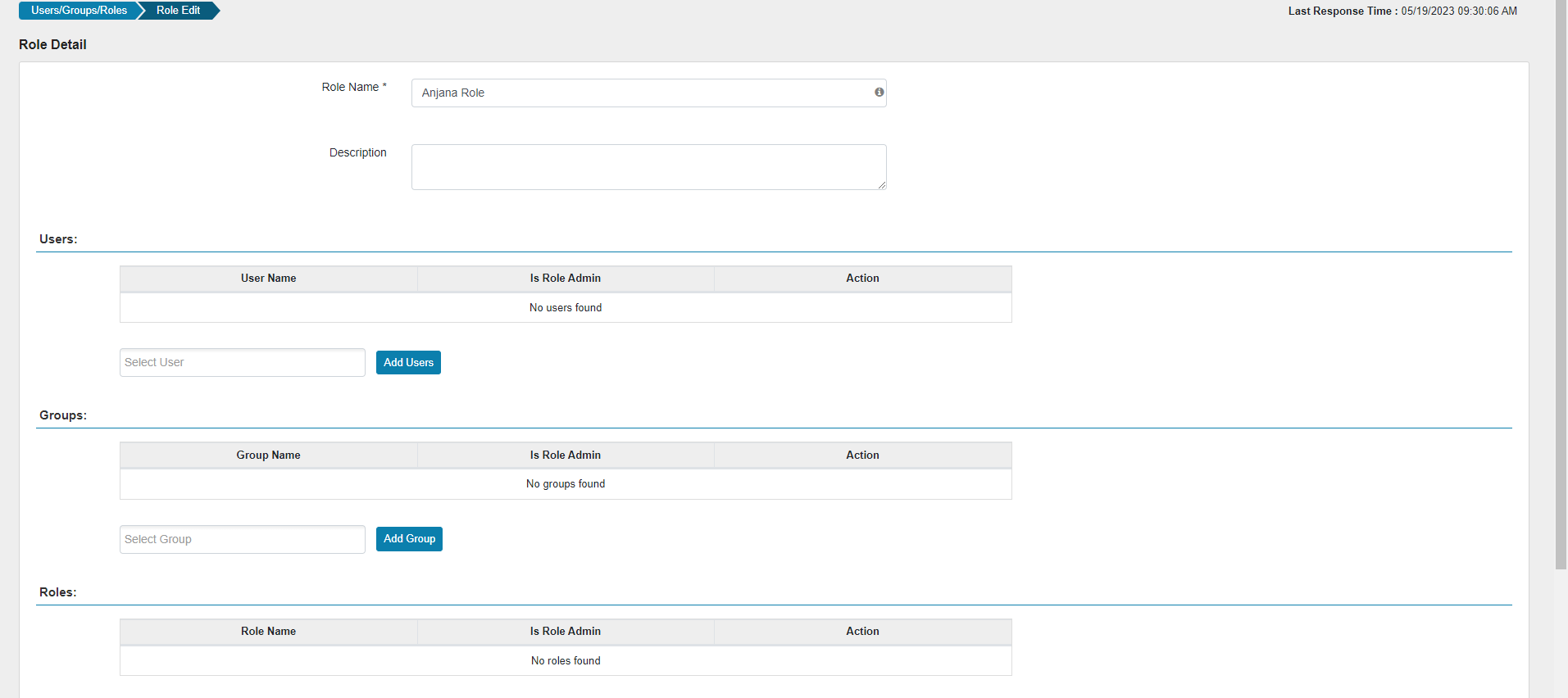The image size is (1568, 698).
Task: Go to Users/Groups/Roles breadcrumb
Action: click(x=79, y=11)
